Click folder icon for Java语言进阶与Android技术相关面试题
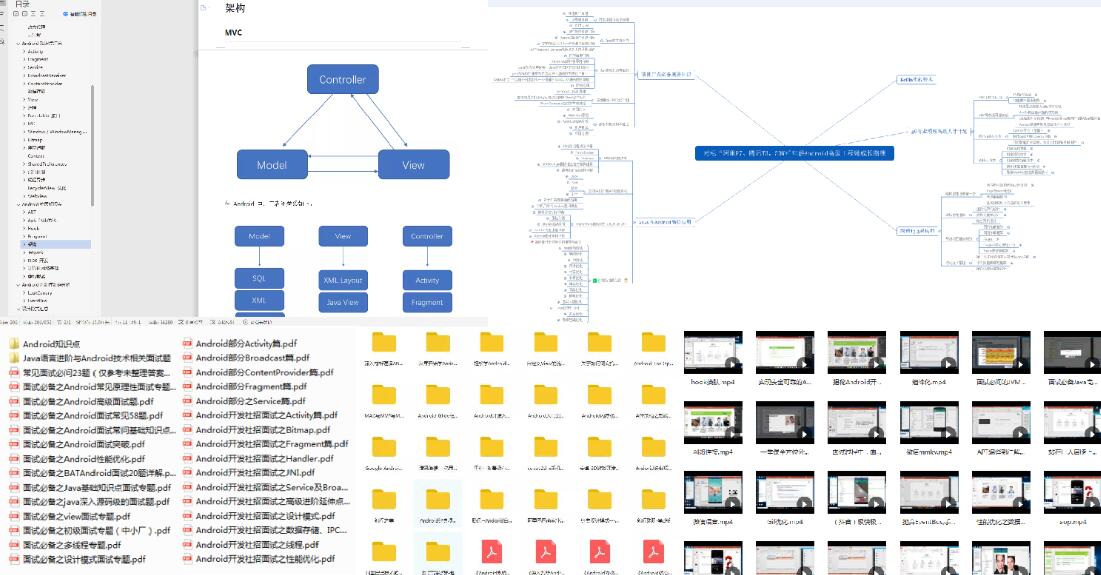1101x575 pixels. click(x=14, y=358)
